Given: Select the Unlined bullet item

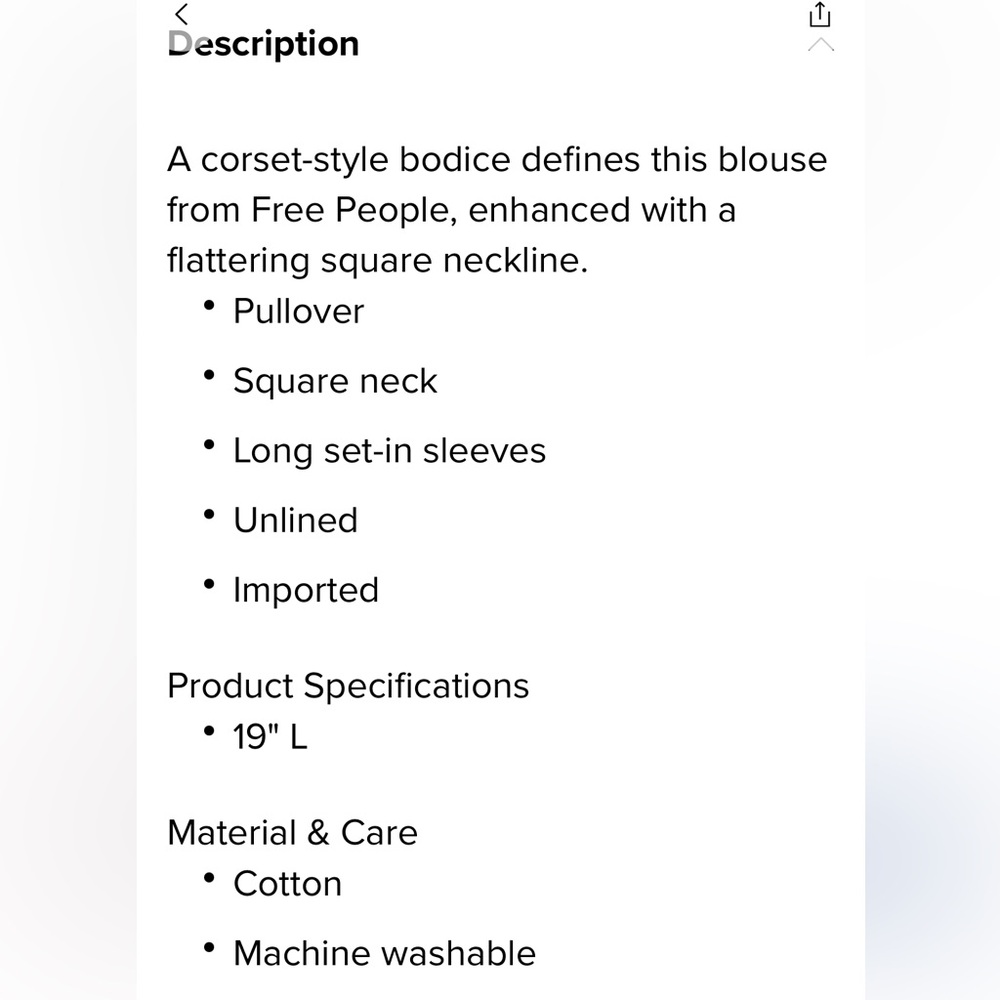Looking at the screenshot, I should pos(295,520).
